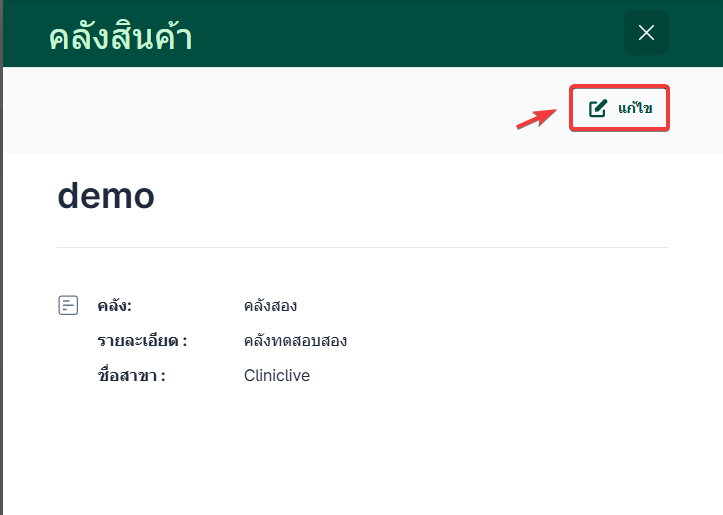Click the Cliniclive branch name

pyautogui.click(x=276, y=376)
